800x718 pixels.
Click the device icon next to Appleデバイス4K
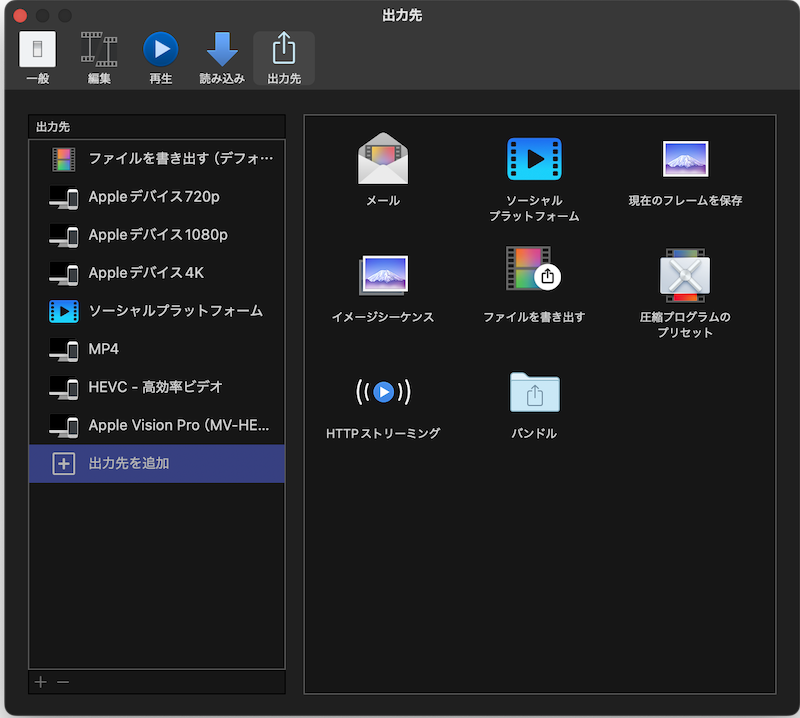[x=64, y=274]
